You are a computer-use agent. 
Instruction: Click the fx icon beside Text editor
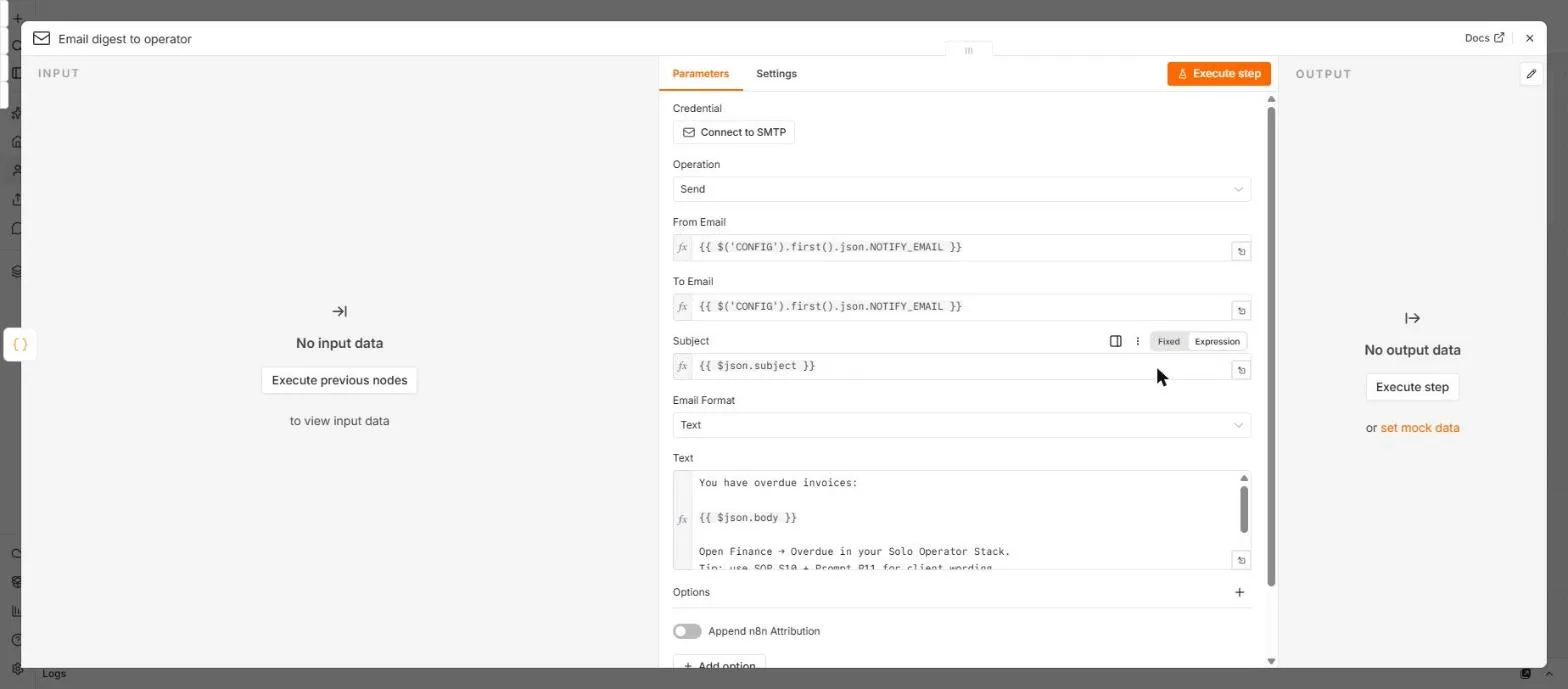click(x=683, y=520)
